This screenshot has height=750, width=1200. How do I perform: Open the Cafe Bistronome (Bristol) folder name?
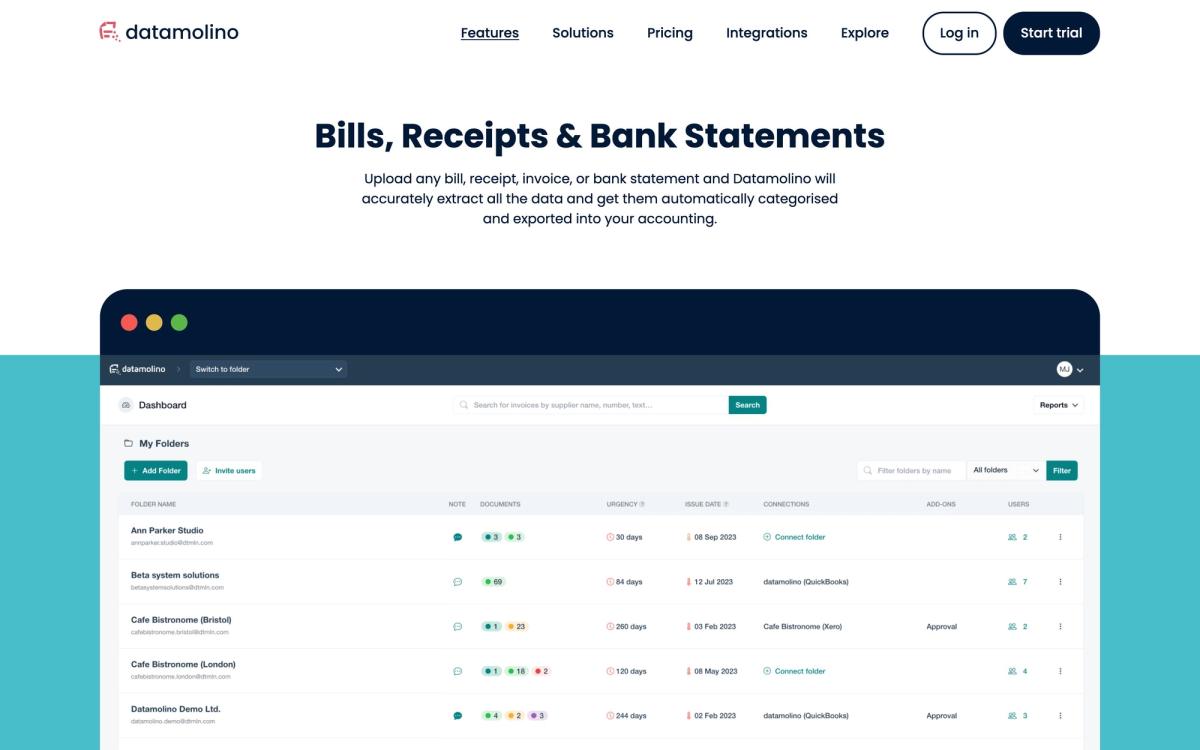(x=181, y=620)
